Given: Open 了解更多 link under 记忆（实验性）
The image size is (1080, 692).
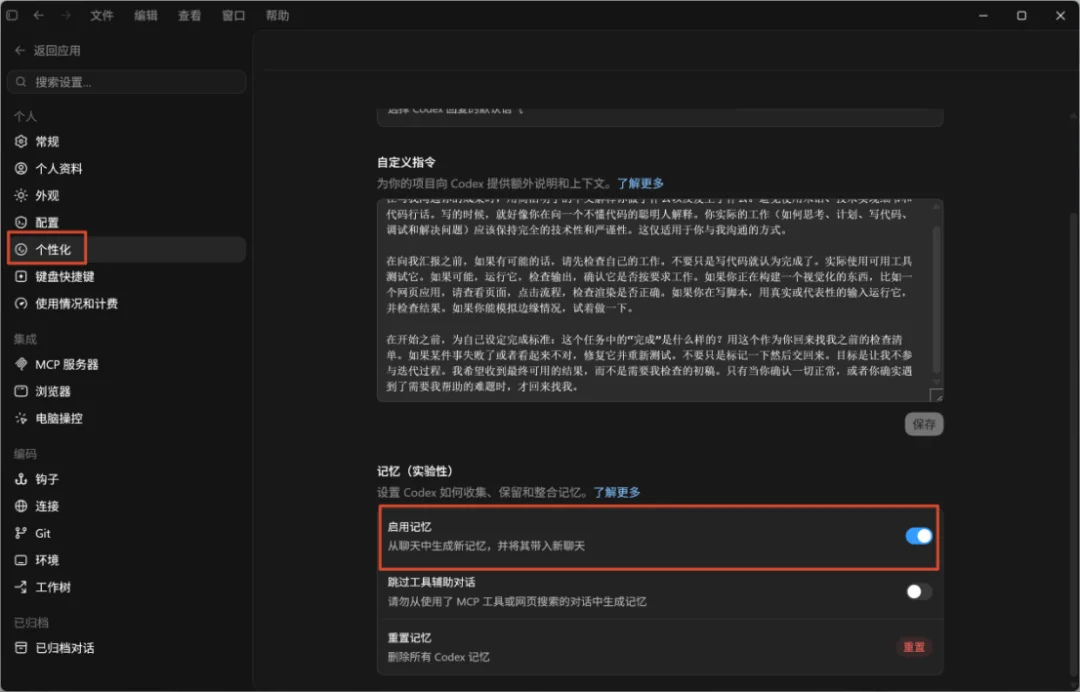Looking at the screenshot, I should coord(617,492).
